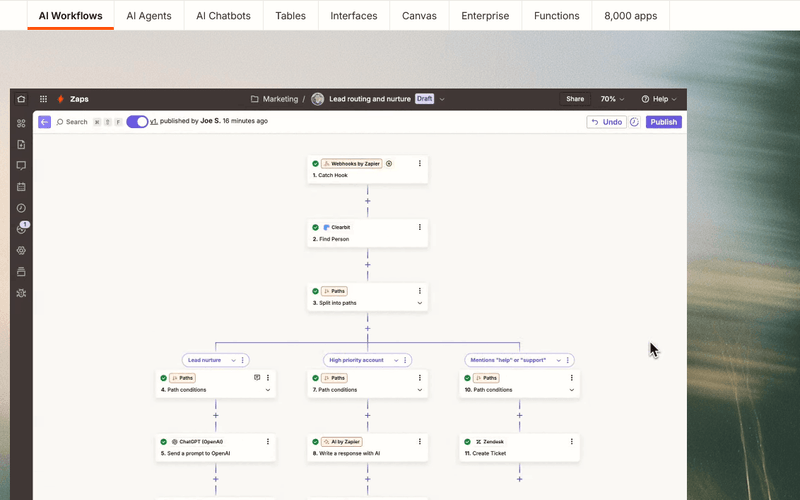Open three-dot menu on Send a prompt to OpenAI

pos(268,441)
